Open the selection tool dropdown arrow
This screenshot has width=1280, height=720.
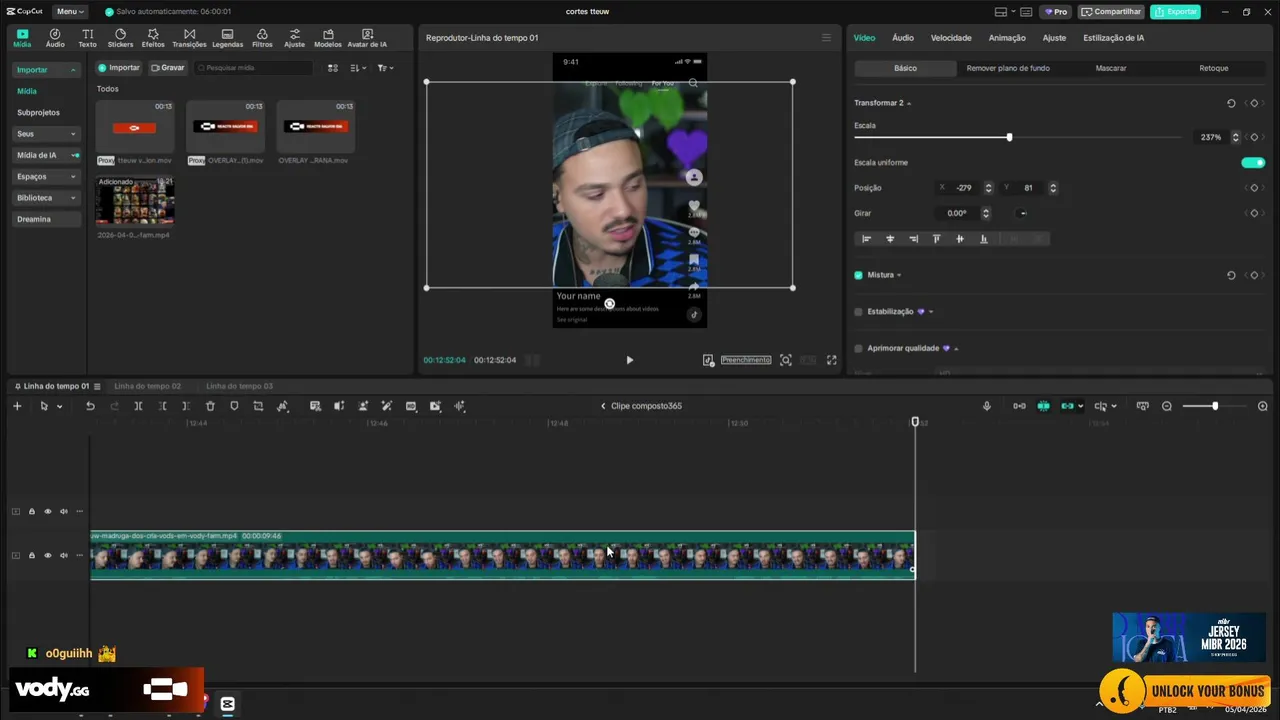point(59,406)
